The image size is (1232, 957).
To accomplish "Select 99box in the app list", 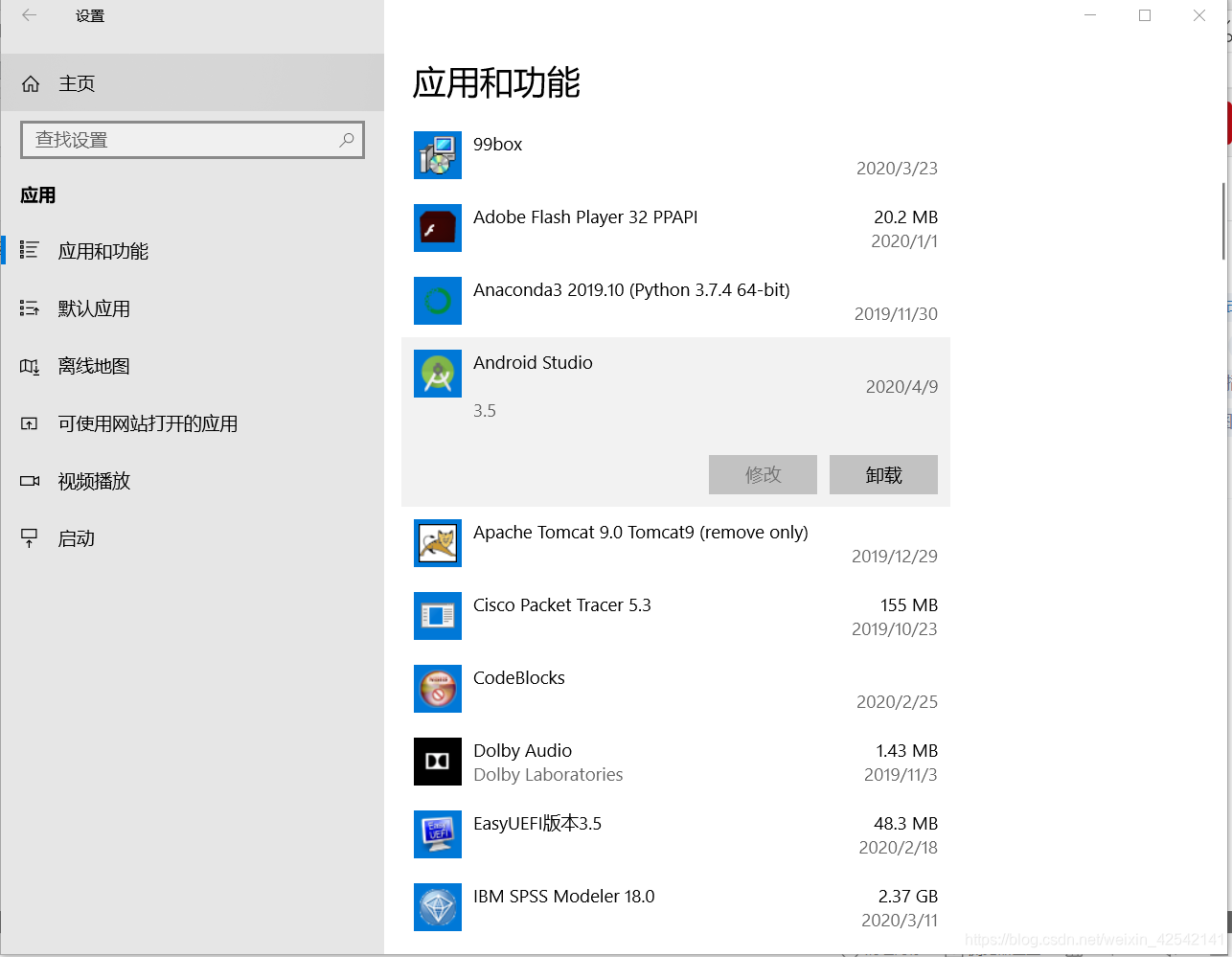I will pyautogui.click(x=675, y=155).
